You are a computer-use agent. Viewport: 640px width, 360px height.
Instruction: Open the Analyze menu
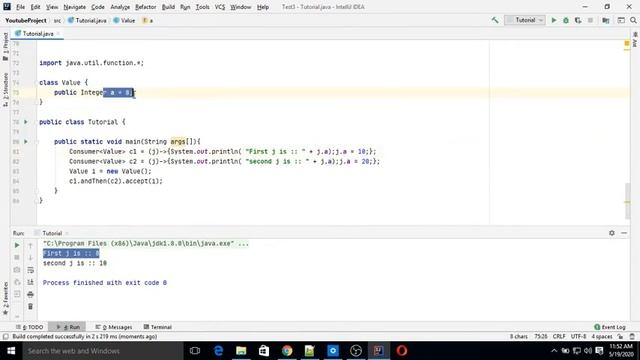120,7
